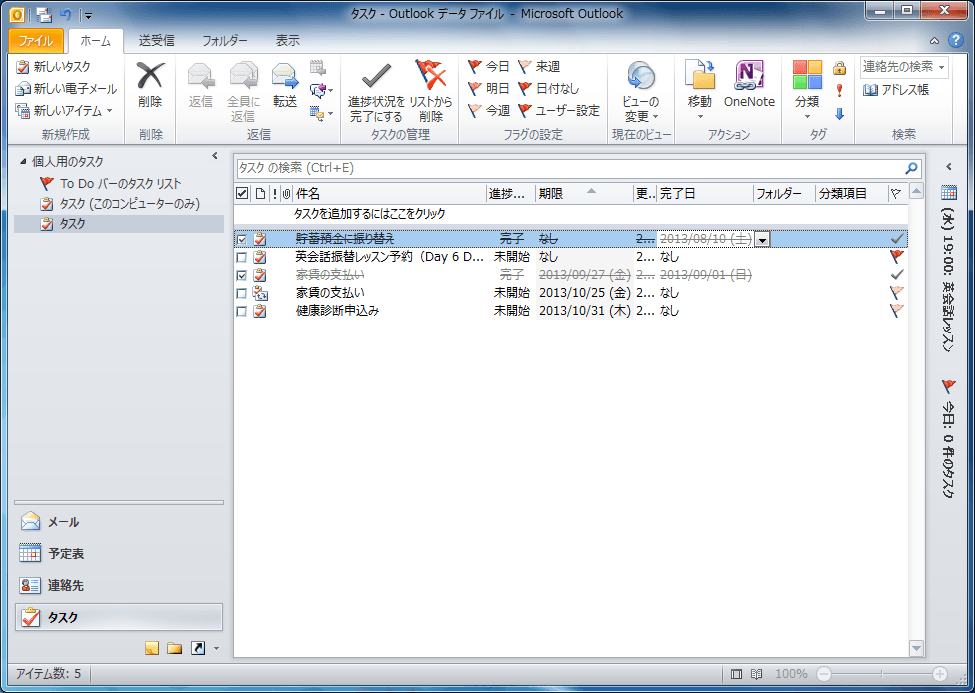This screenshot has width=975, height=693.
Task: Expand the To-Do bar with chevron
Action: [949, 167]
